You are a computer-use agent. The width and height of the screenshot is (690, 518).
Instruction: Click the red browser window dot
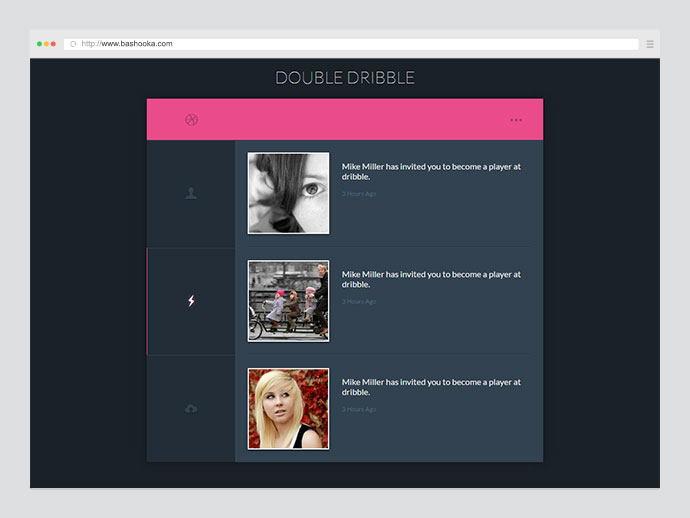tap(53, 44)
